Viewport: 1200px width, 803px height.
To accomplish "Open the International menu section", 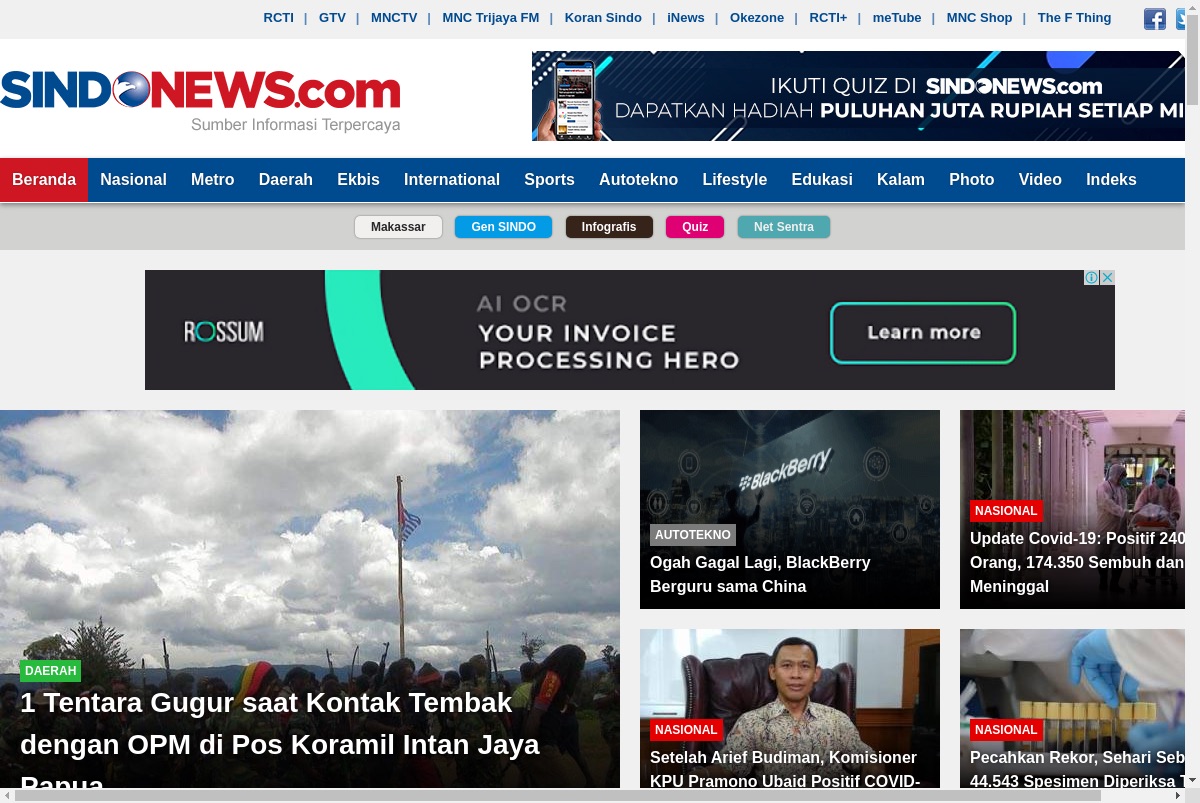I will [x=452, y=180].
